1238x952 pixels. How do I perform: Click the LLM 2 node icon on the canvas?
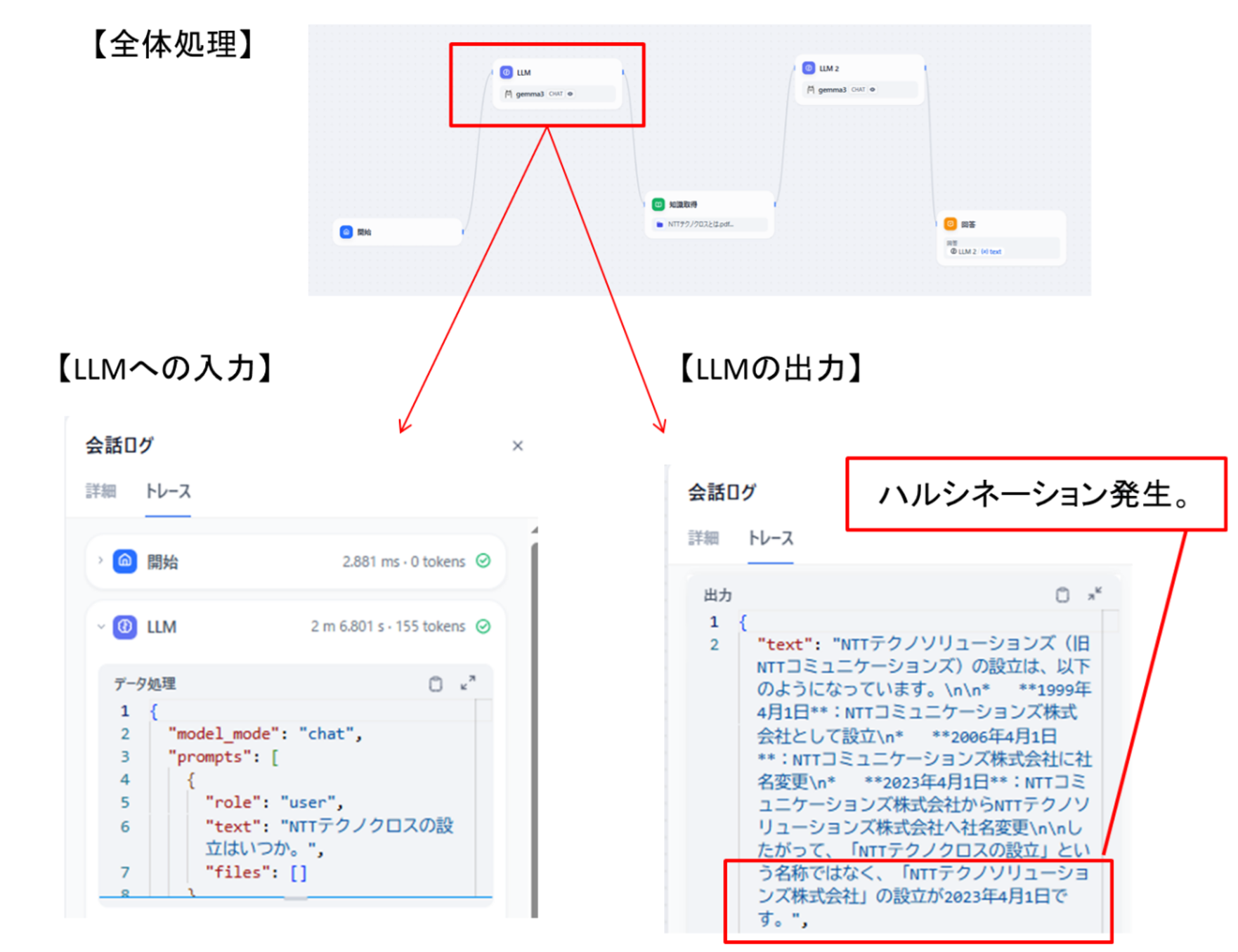click(x=809, y=68)
